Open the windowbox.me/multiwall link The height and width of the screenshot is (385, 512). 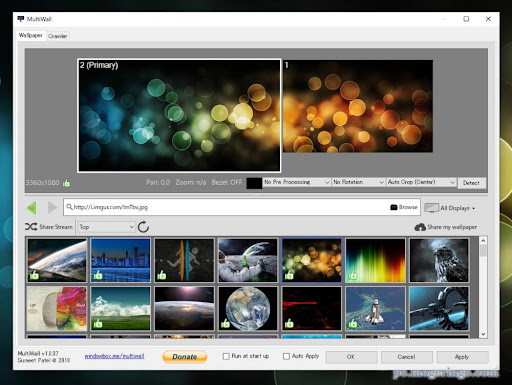pos(114,356)
